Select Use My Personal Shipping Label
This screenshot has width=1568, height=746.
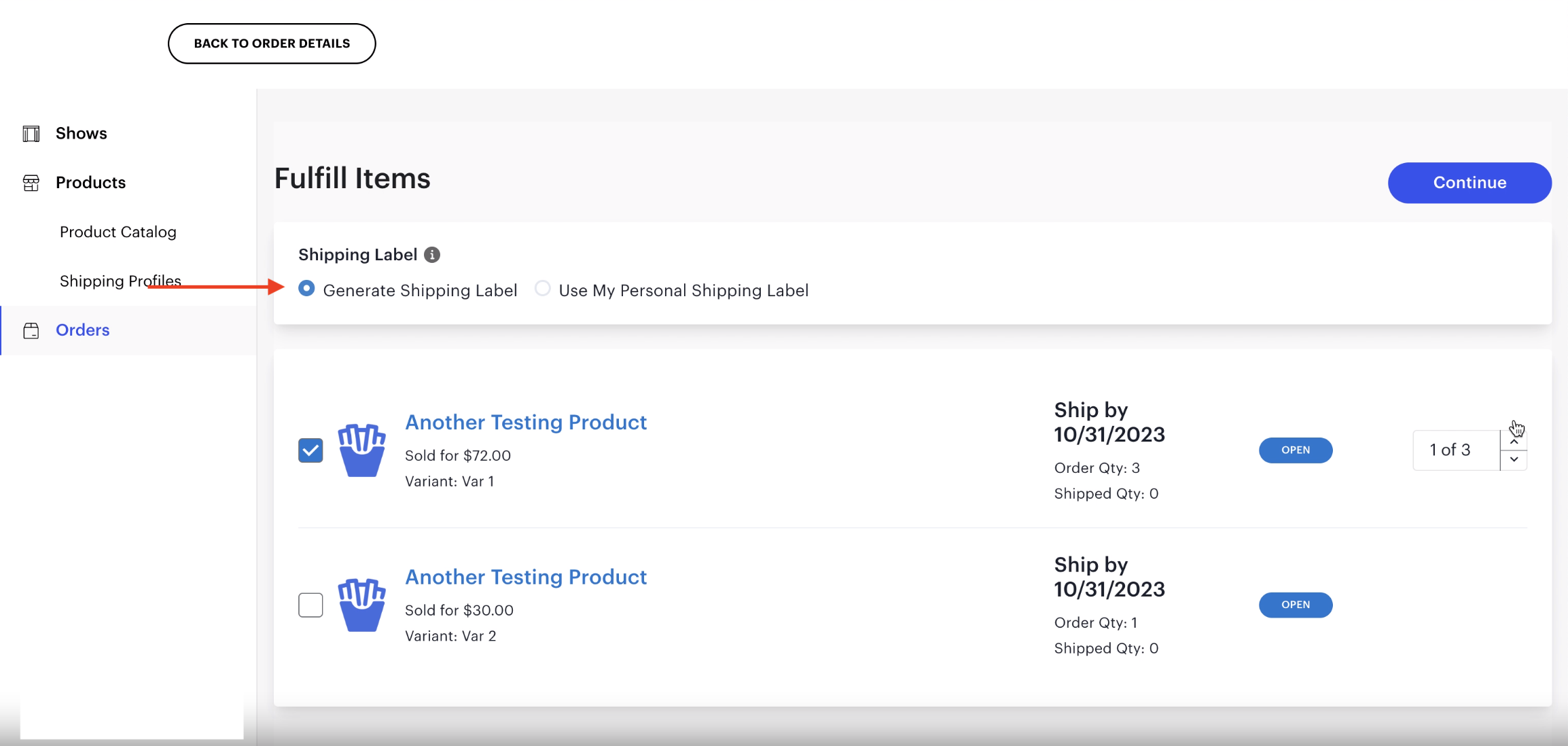point(542,288)
